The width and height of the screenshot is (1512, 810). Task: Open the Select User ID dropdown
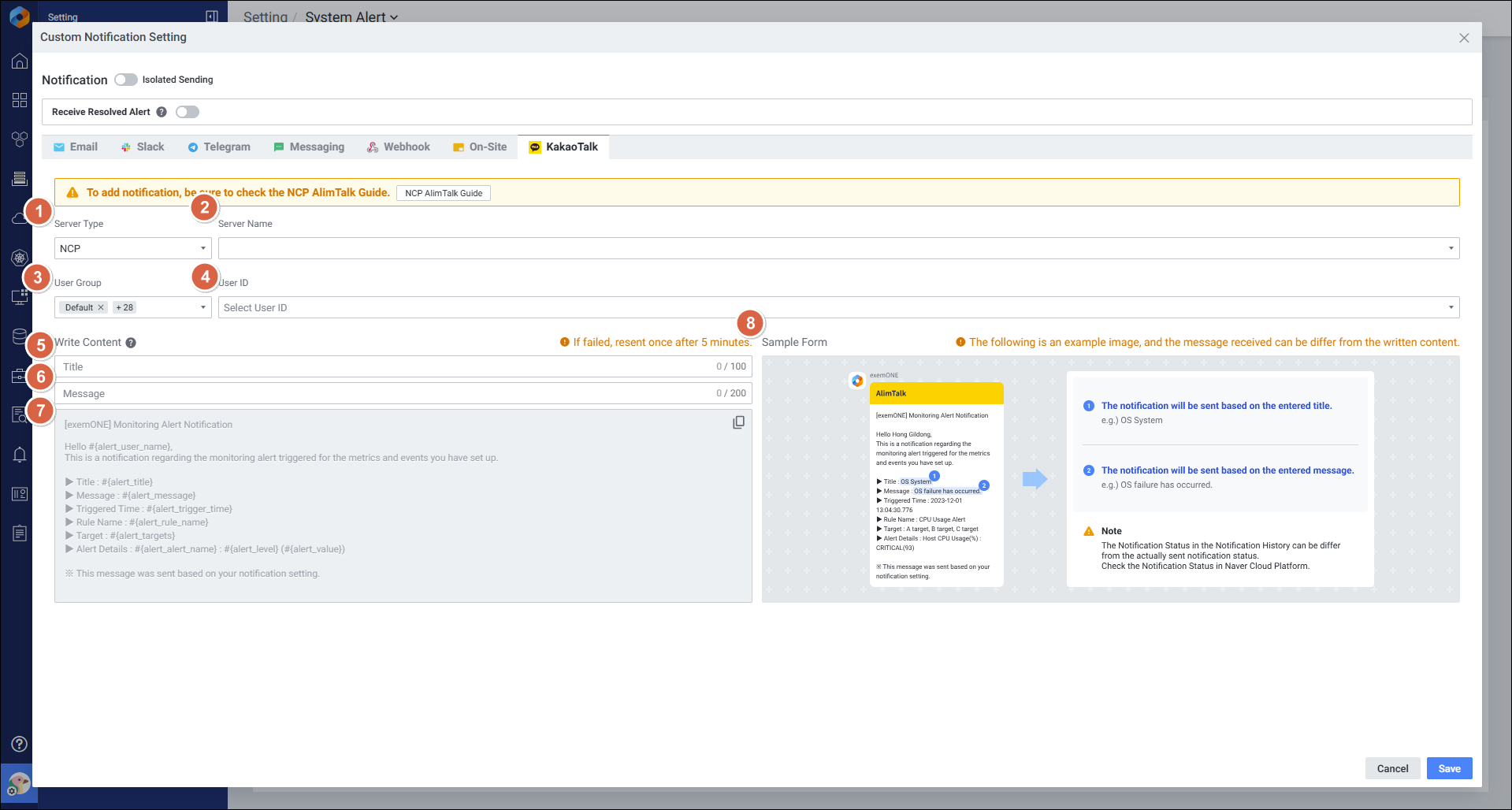point(838,307)
